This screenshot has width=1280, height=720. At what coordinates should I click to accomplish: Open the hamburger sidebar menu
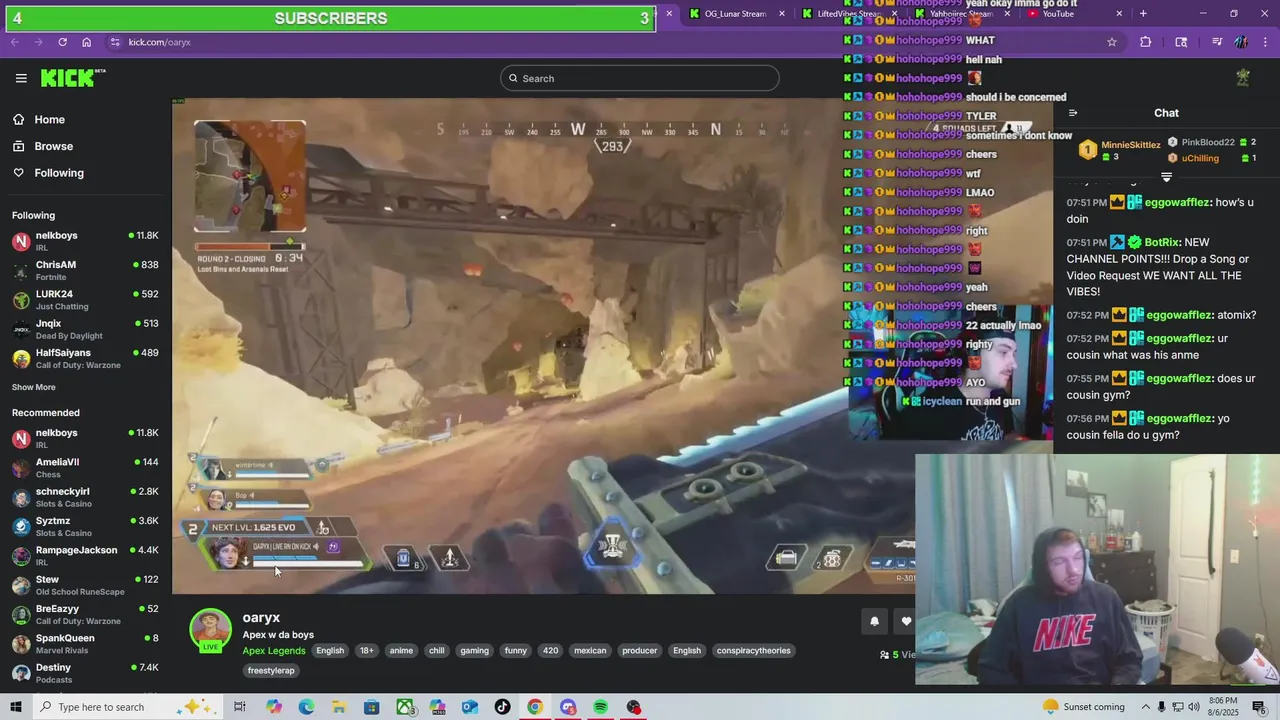tap(21, 78)
